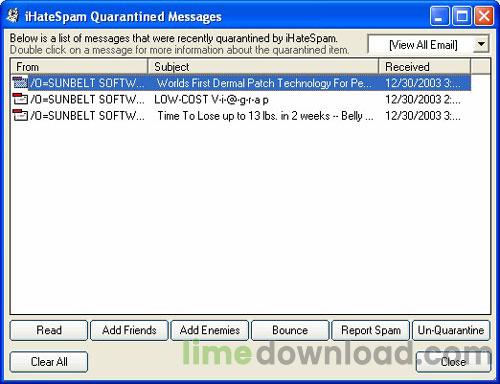Click envelope icon beside LOW-COST V-i-@-g-r-a message
Screen dimensions: 500x384
click(20, 99)
